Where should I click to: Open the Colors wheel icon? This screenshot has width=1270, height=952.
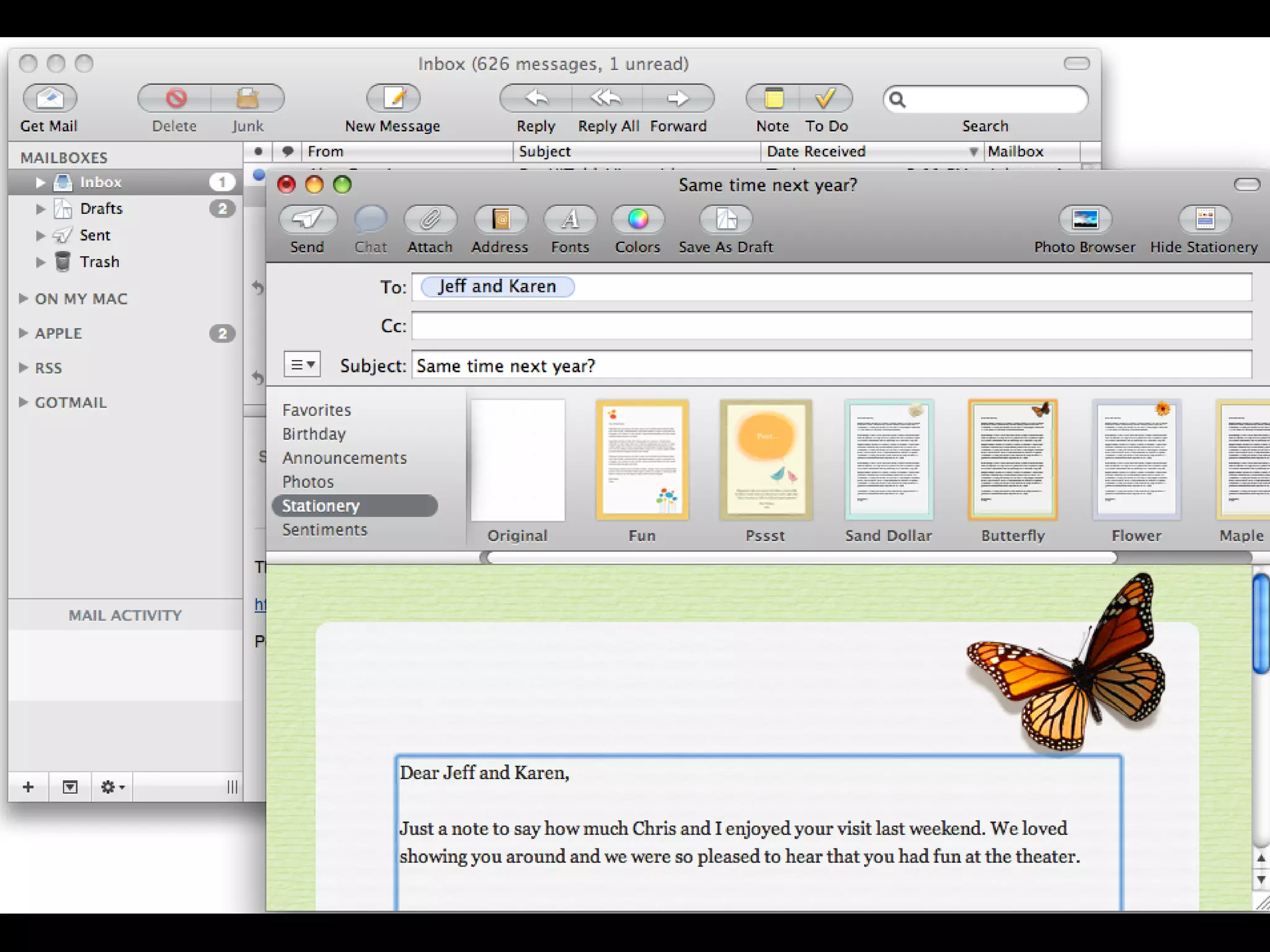637,219
